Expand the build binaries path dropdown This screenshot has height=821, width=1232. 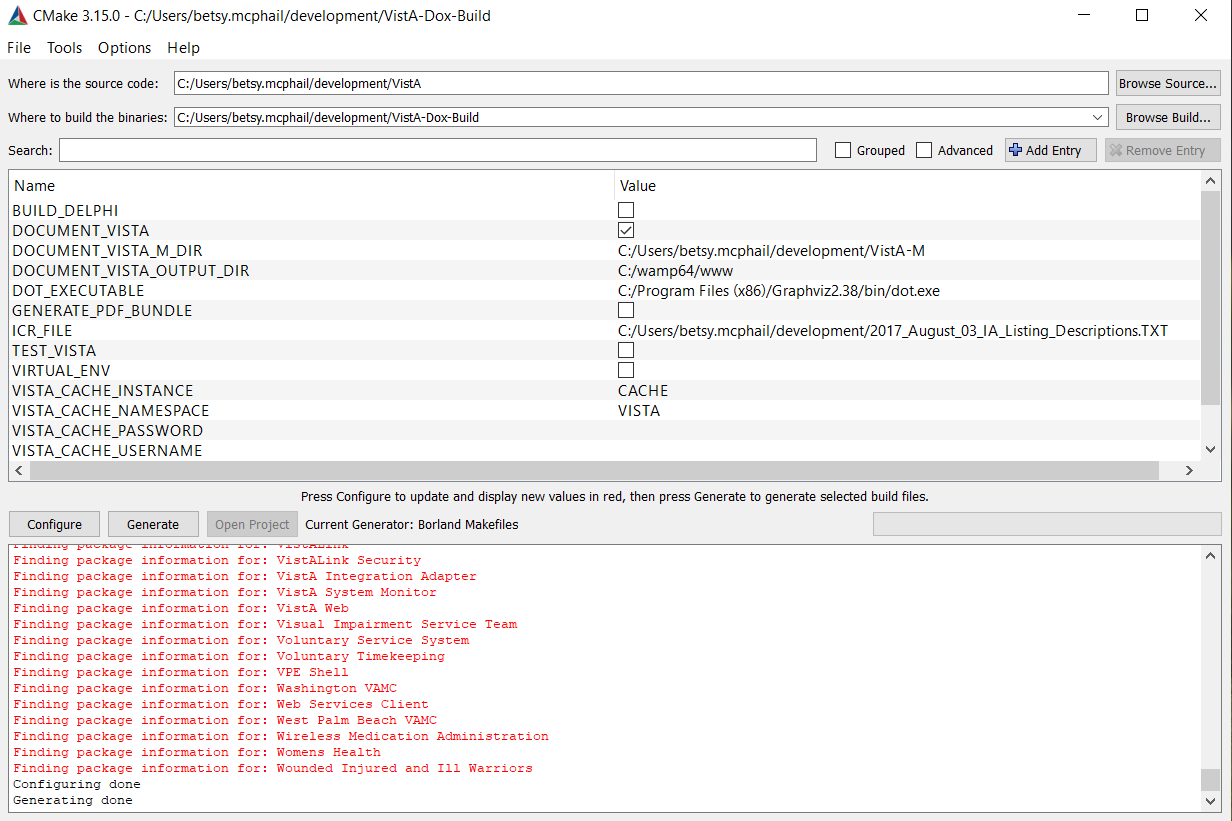pos(1099,117)
